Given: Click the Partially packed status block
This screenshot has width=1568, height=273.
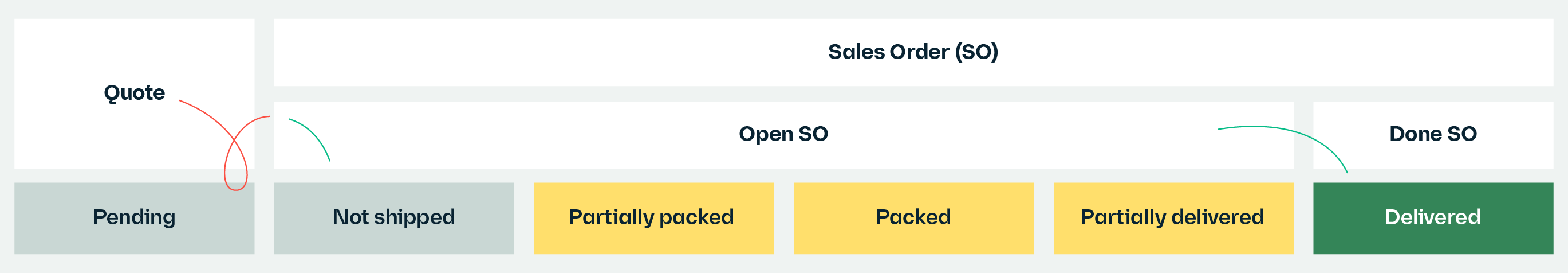Looking at the screenshot, I should (654, 218).
